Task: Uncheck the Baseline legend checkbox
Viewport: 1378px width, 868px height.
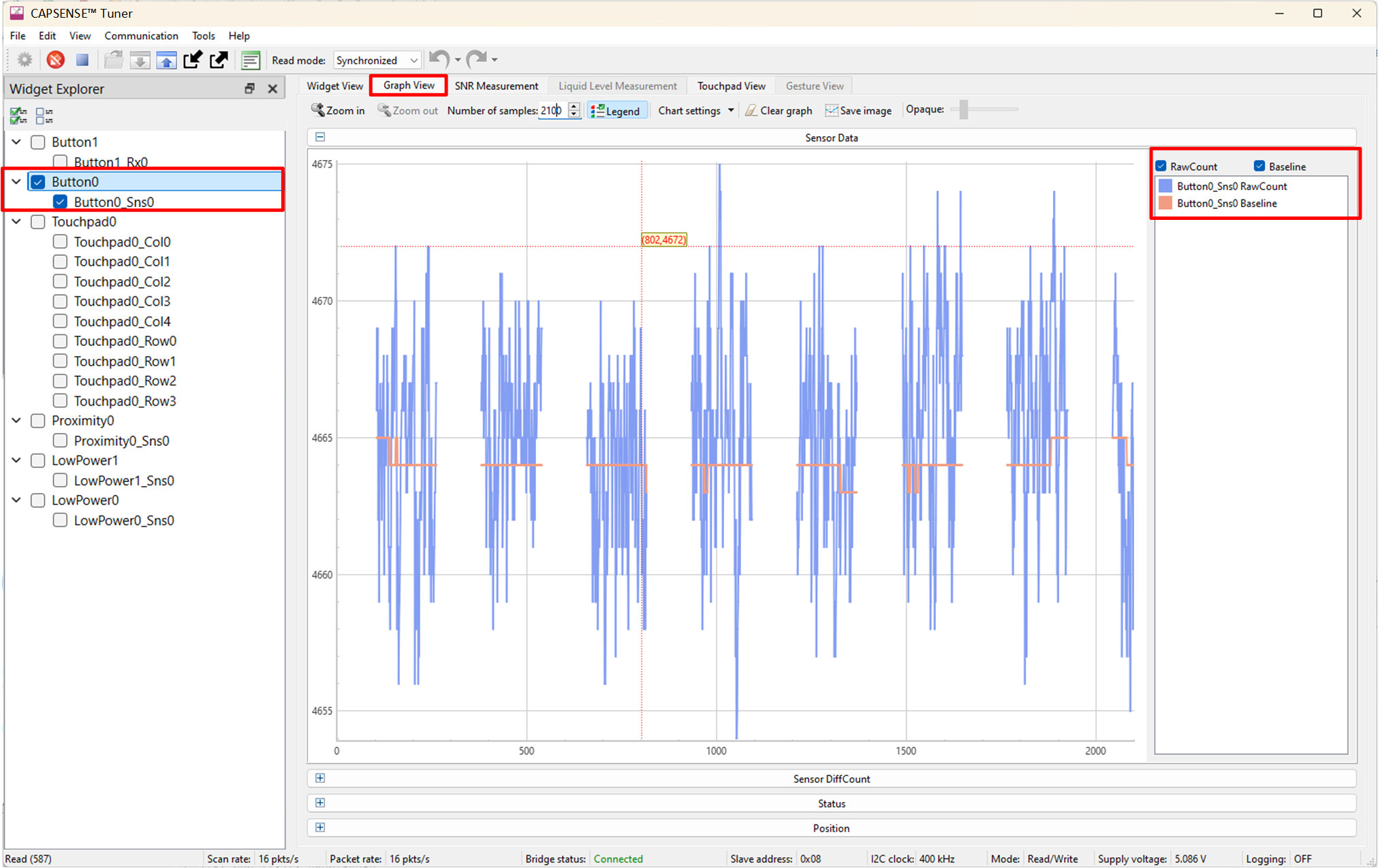Action: click(1259, 166)
